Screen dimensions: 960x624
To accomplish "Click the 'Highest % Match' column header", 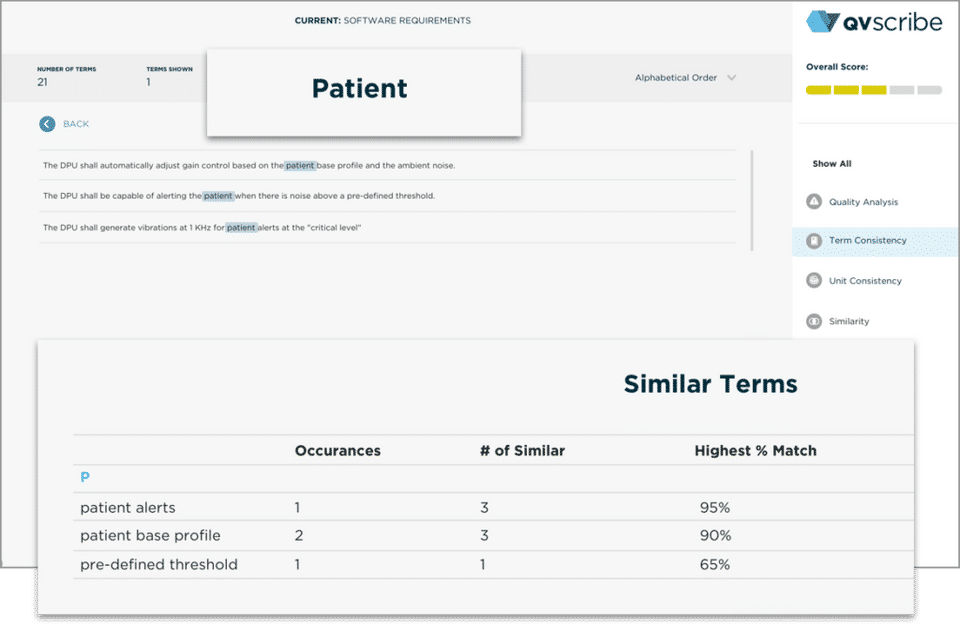I will click(755, 451).
